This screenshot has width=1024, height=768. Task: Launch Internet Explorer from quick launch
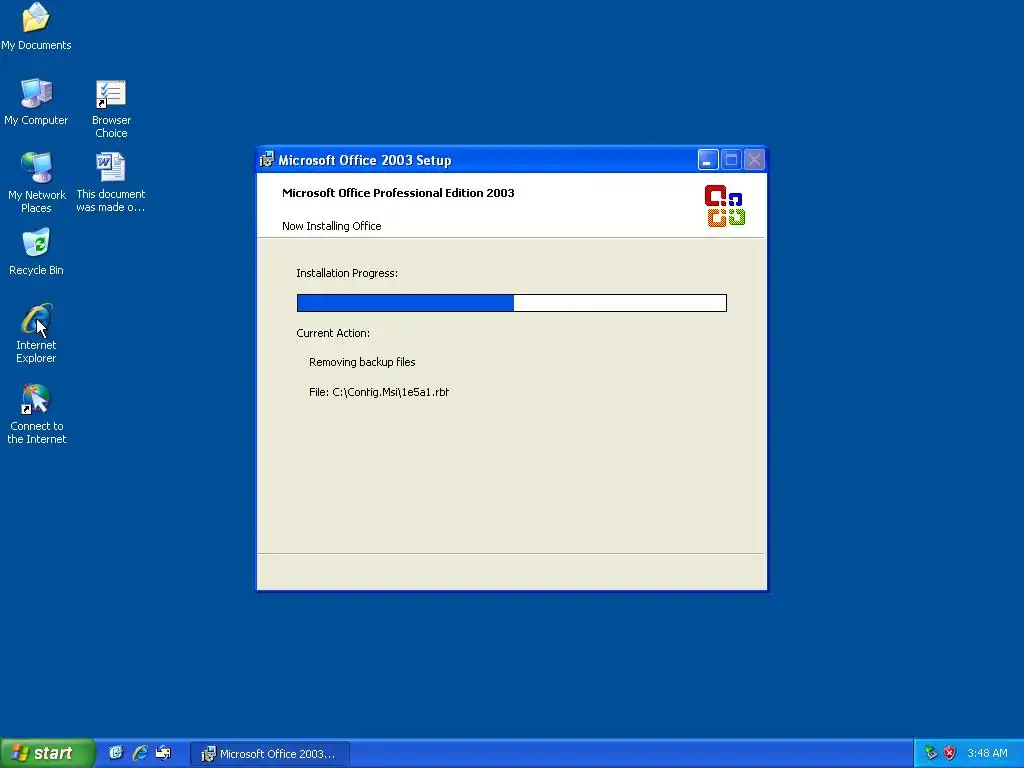(140, 753)
